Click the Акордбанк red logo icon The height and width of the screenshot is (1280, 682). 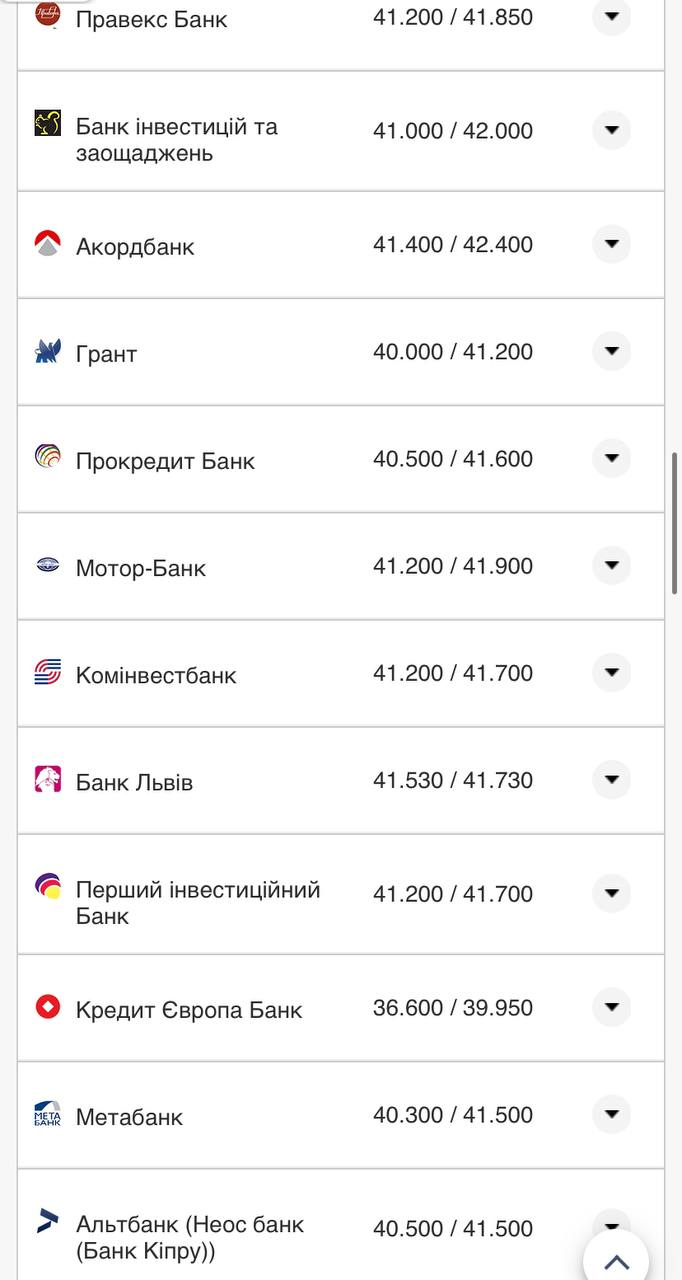click(47, 243)
